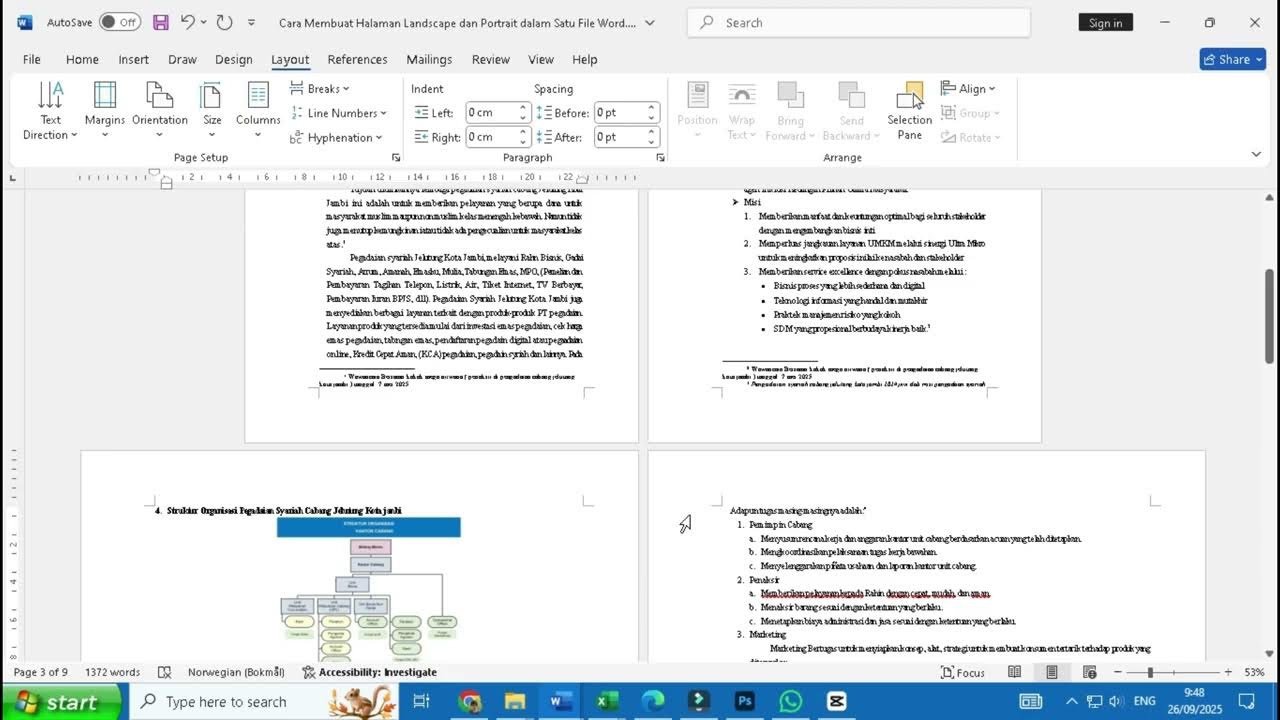Click the 53% zoom level
This screenshot has width=1280, height=720.
[x=1254, y=672]
